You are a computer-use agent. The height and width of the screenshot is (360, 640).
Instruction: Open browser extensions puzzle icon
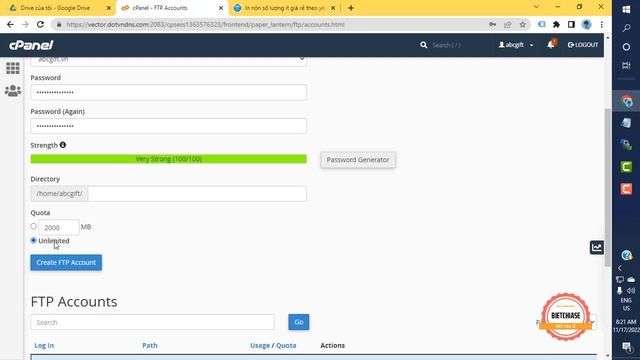coord(556,24)
